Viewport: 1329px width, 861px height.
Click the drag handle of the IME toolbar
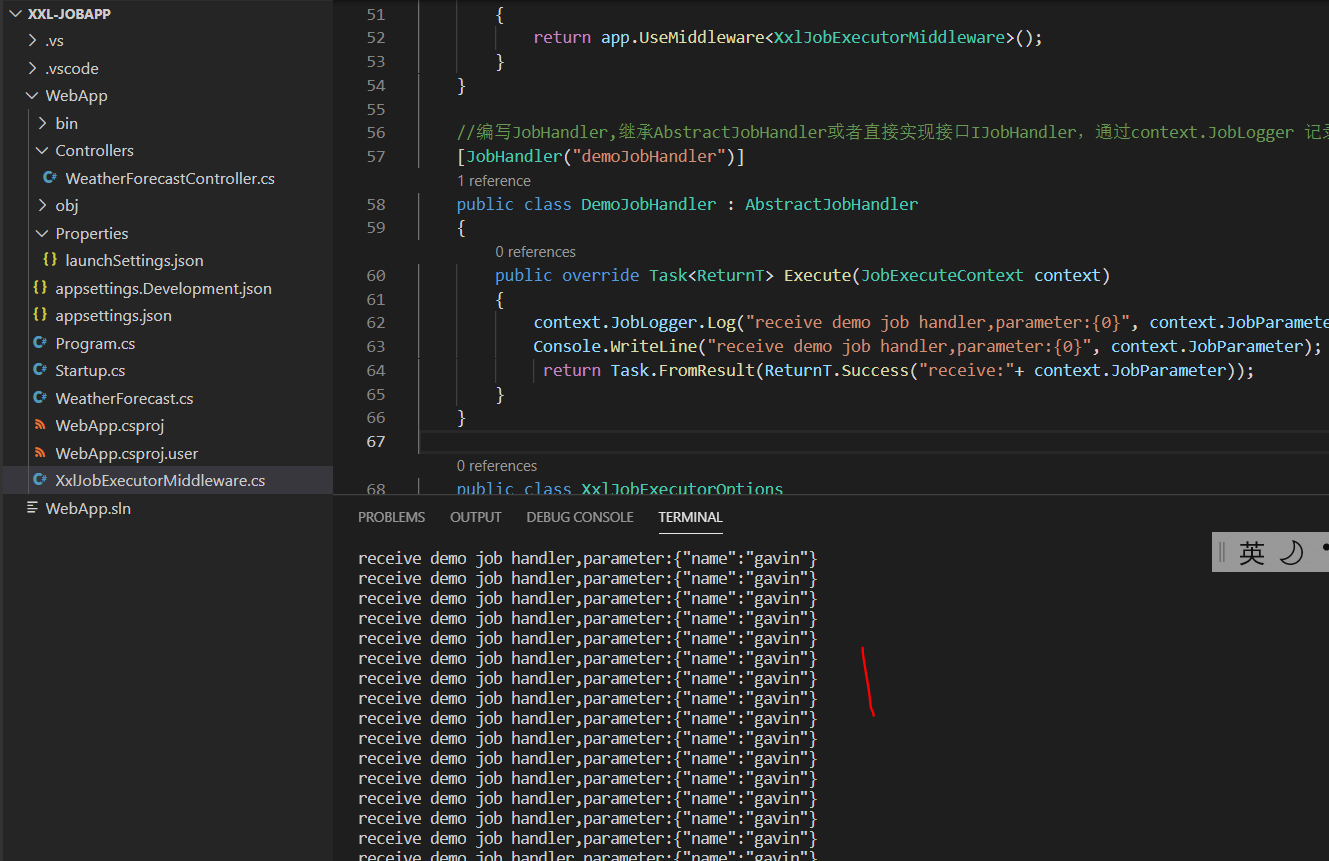click(1222, 553)
